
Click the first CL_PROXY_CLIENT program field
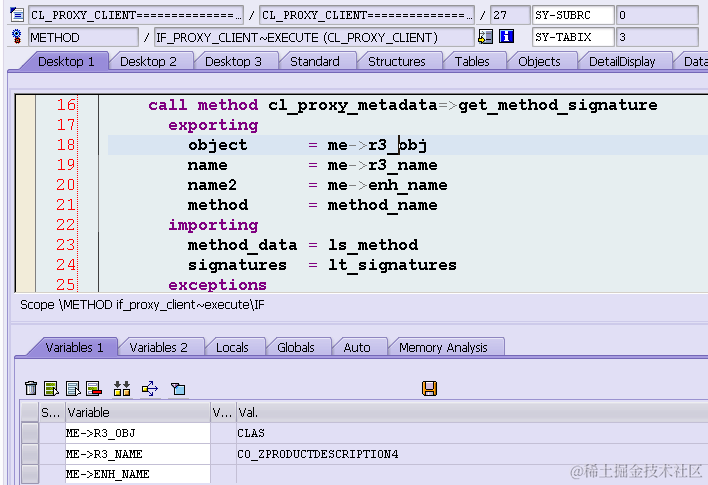[135, 15]
